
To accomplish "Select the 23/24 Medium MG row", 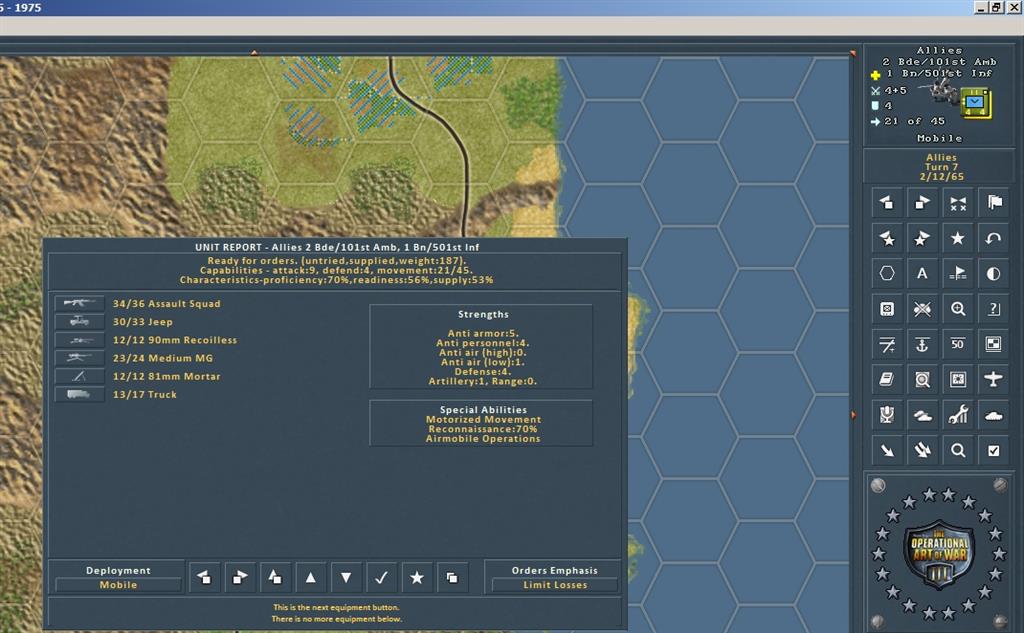I will click(163, 359).
